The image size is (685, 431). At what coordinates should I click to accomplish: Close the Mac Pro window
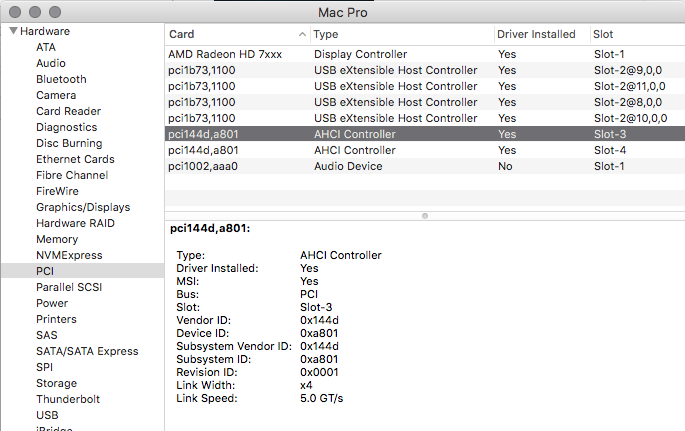pyautogui.click(x=15, y=12)
